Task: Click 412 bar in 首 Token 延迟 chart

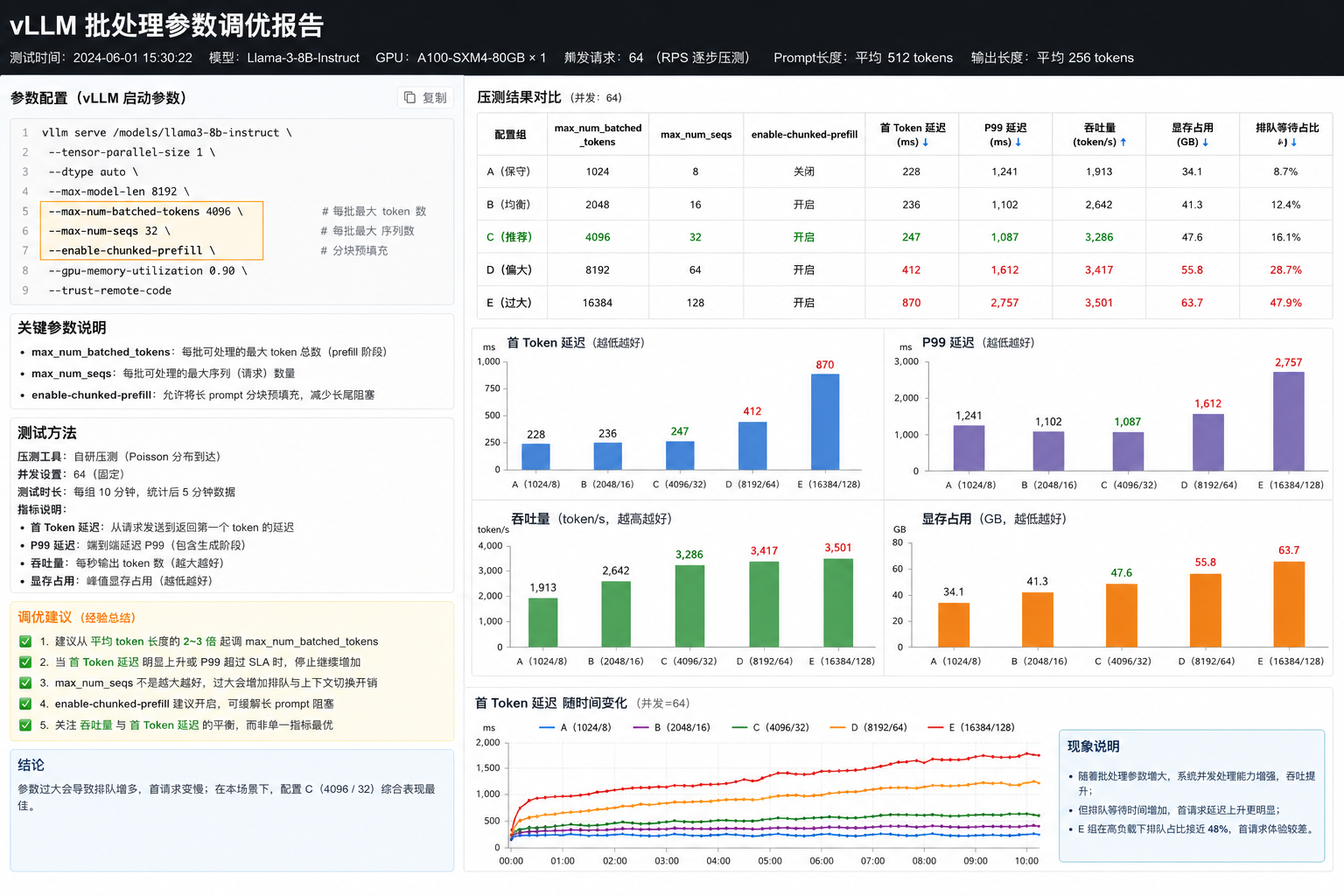Action: [x=752, y=446]
